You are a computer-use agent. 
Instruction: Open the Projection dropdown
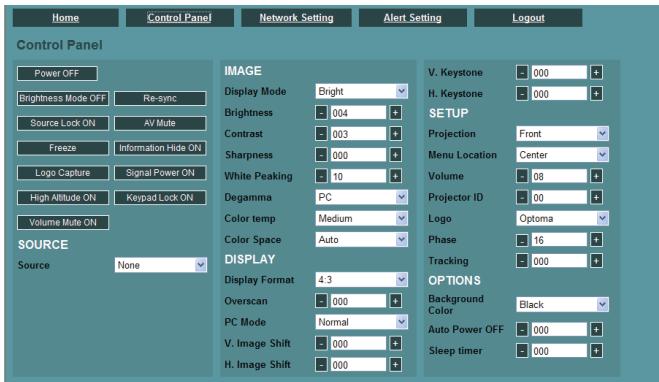562,134
